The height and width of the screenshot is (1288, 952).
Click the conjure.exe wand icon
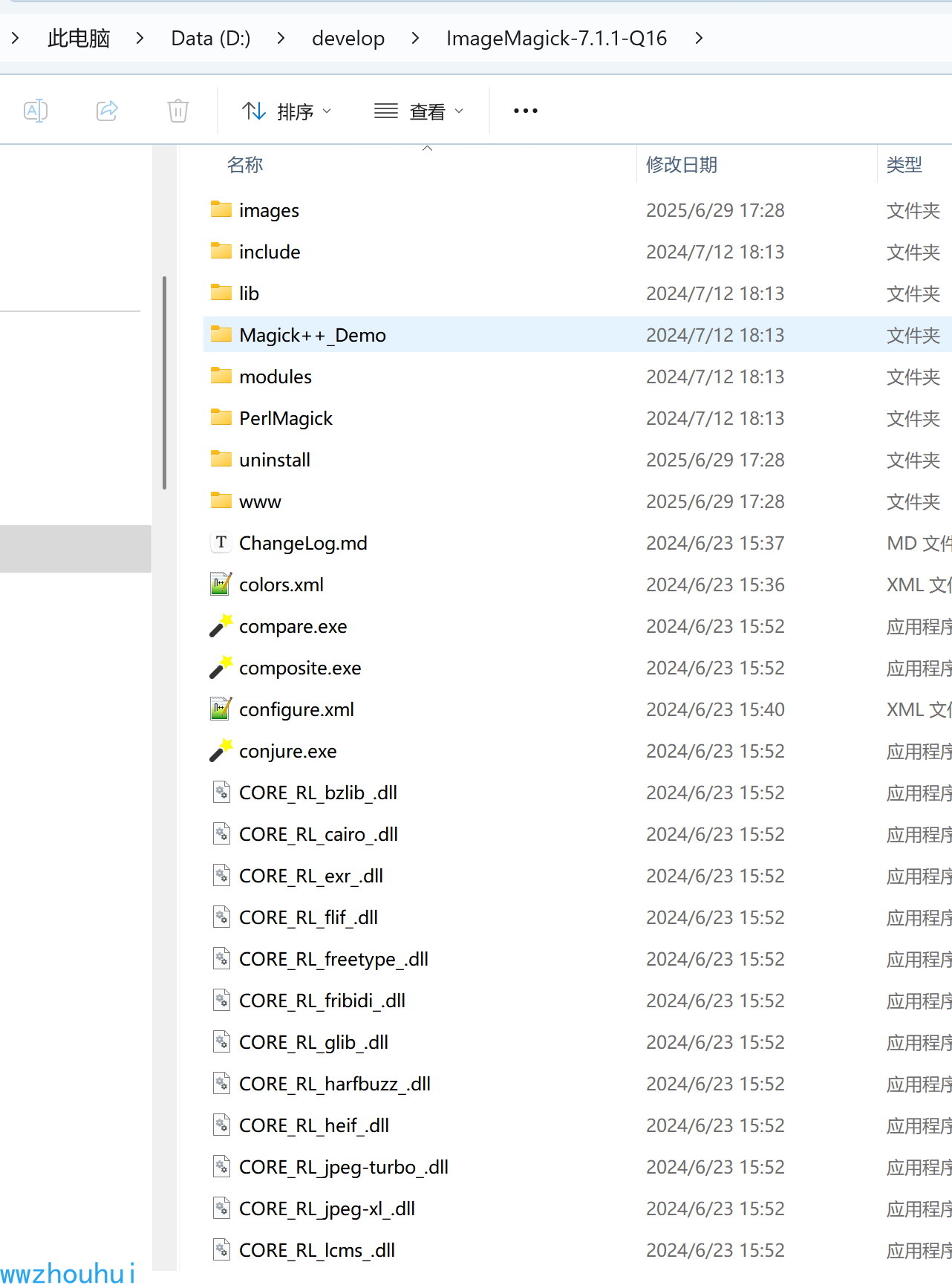coord(221,751)
